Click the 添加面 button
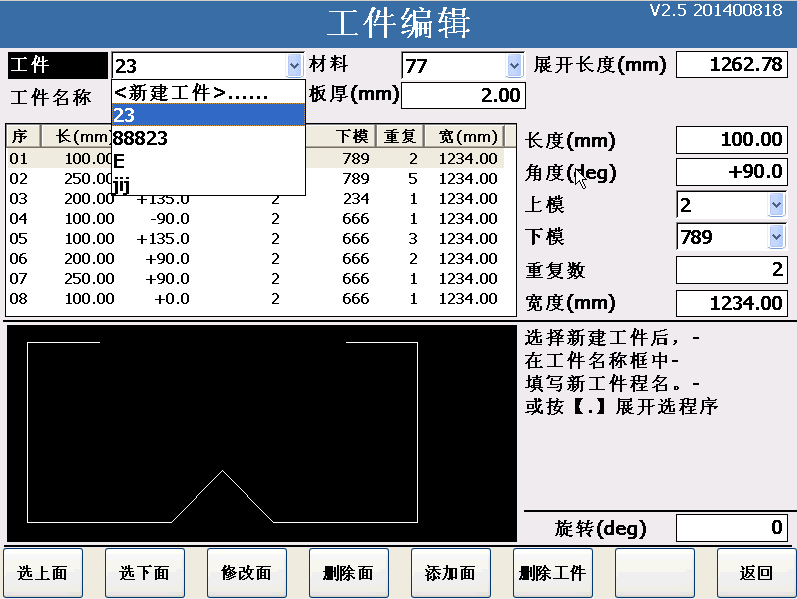 (450, 573)
